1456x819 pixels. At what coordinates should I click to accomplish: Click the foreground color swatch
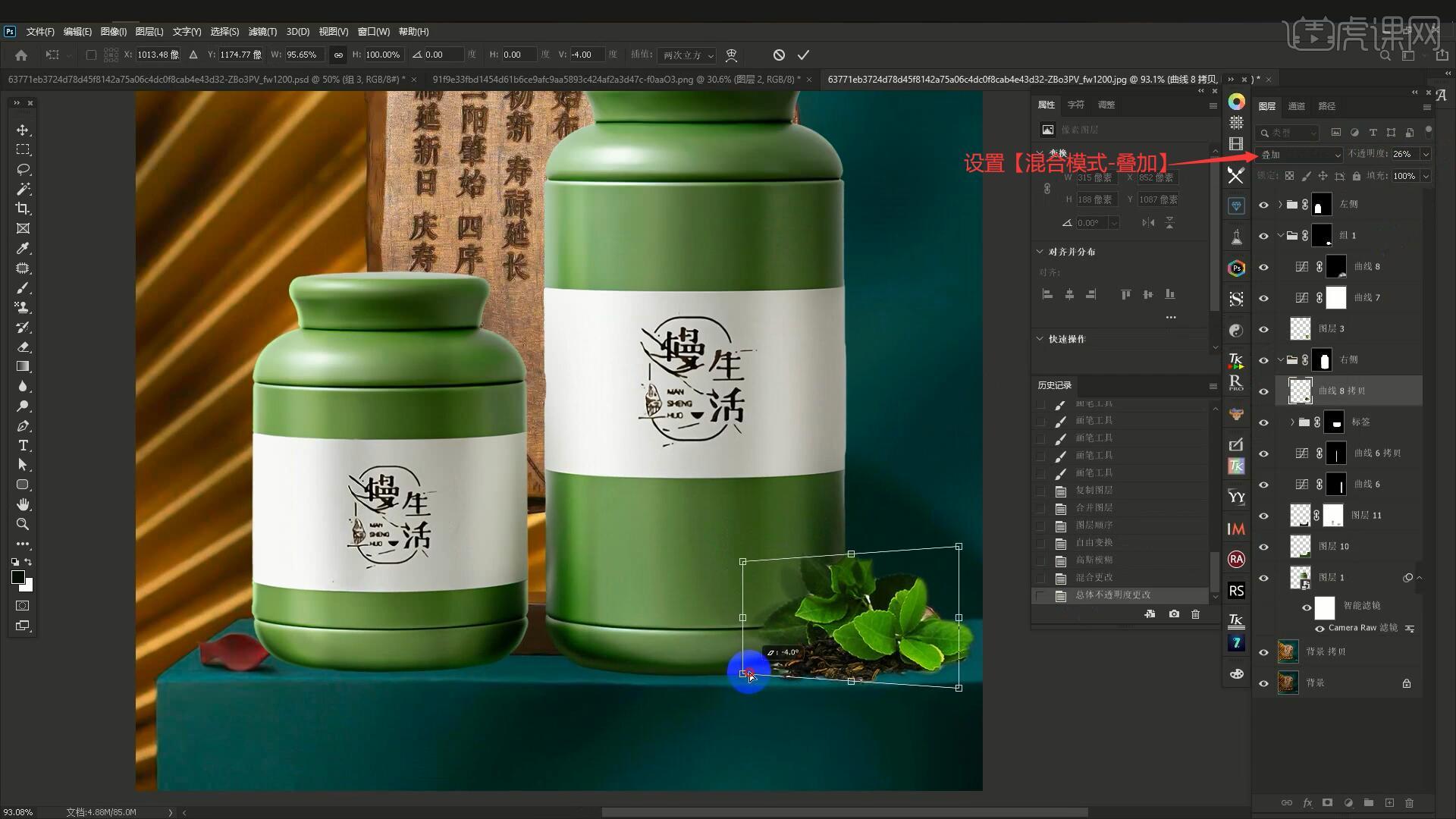click(18, 578)
